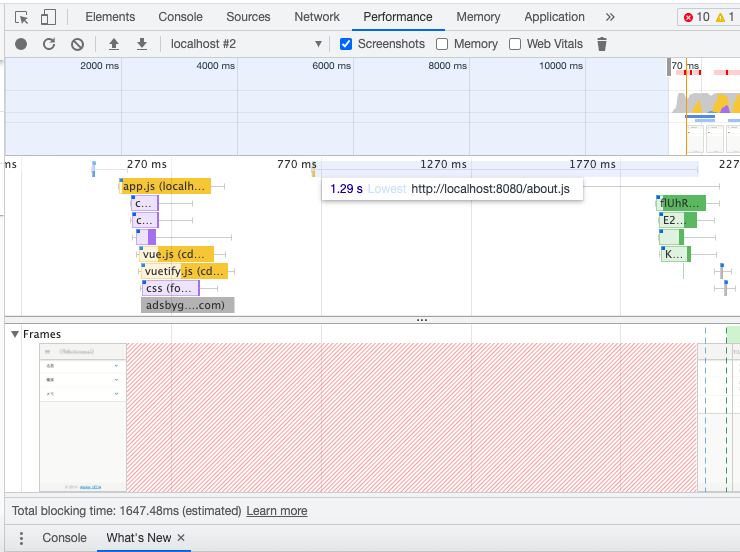740x552 pixels.
Task: Load a profile with the upload icon
Action: coord(114,44)
